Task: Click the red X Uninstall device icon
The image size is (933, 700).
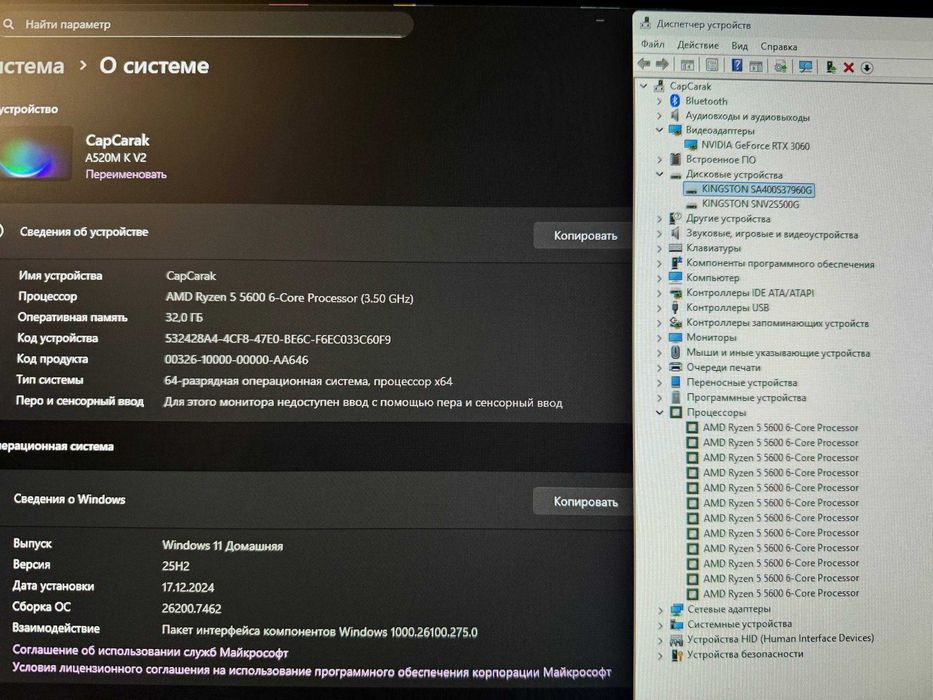Action: click(x=849, y=67)
